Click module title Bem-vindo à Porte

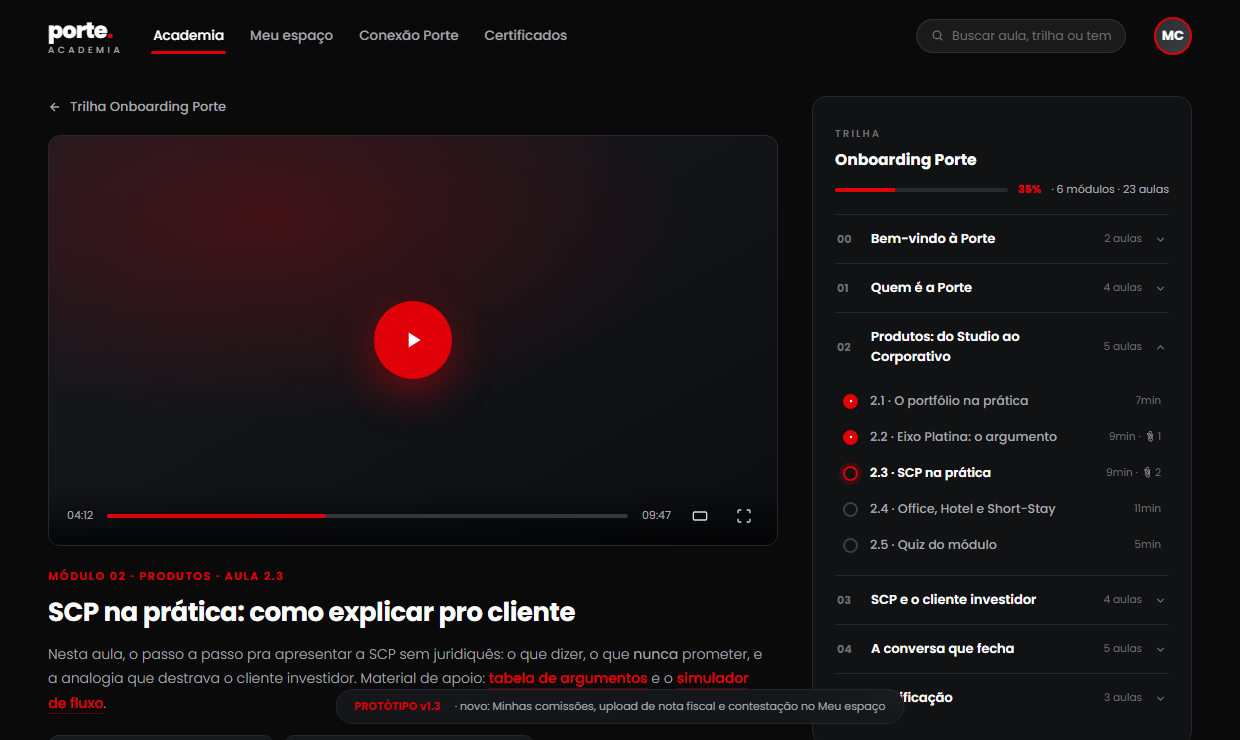933,239
